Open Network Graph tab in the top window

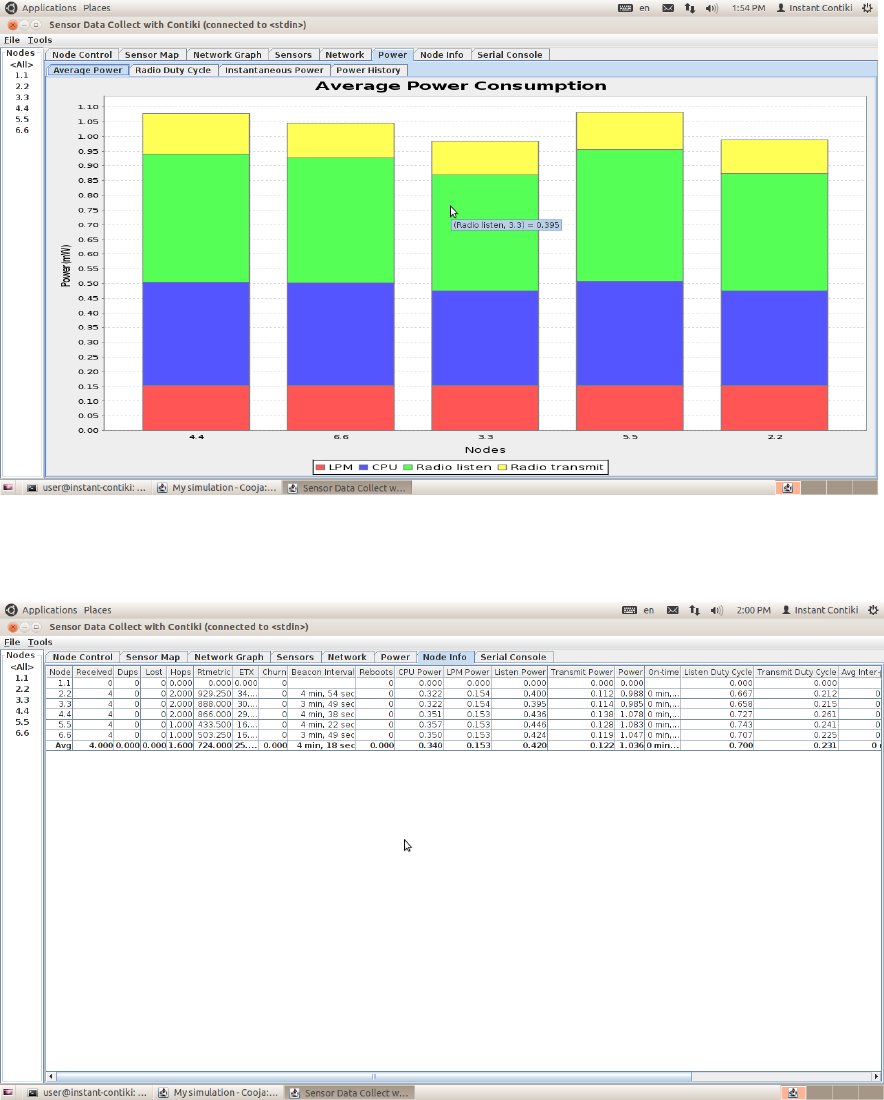(x=227, y=55)
